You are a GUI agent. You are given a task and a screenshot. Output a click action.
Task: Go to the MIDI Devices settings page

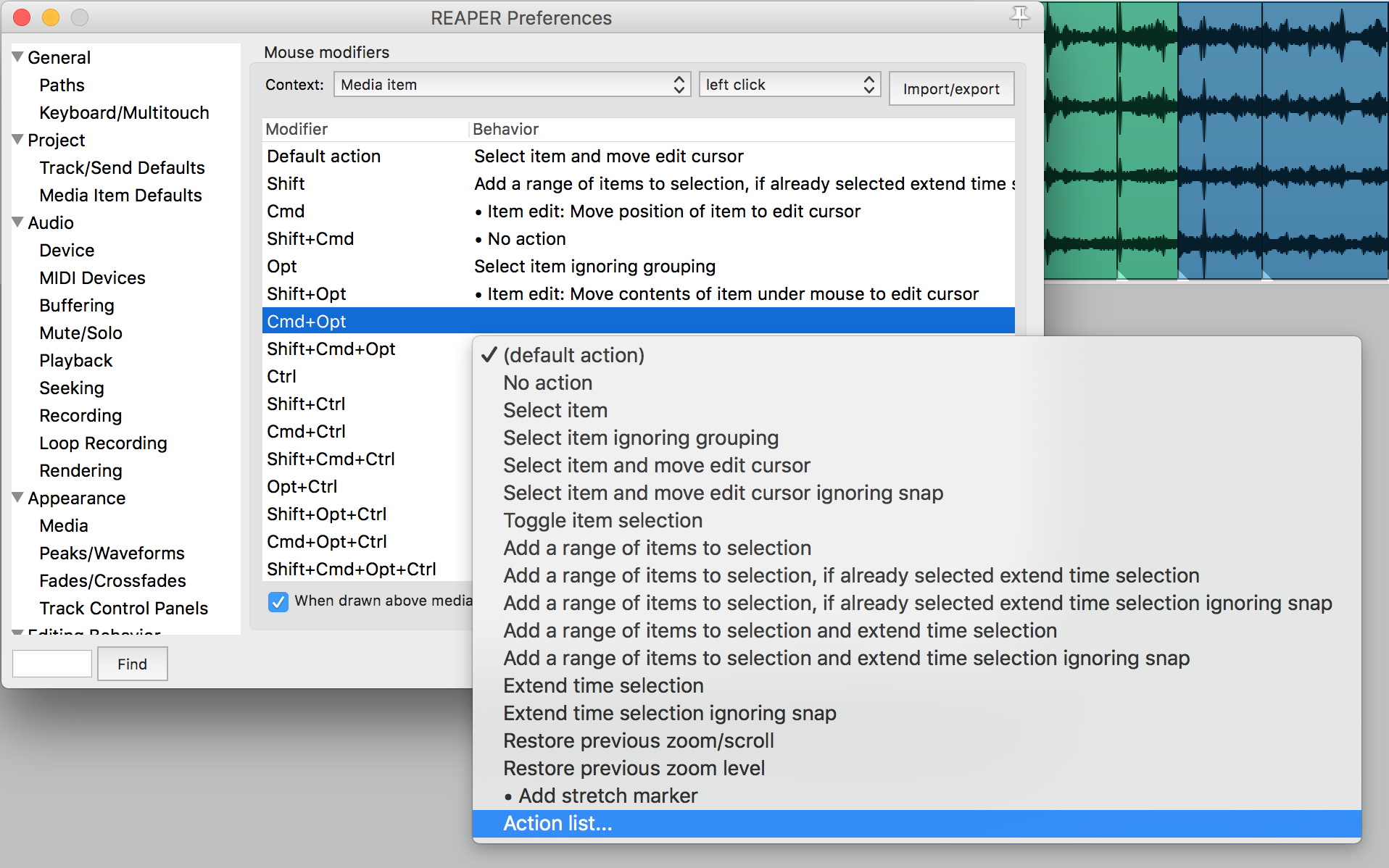coord(92,278)
